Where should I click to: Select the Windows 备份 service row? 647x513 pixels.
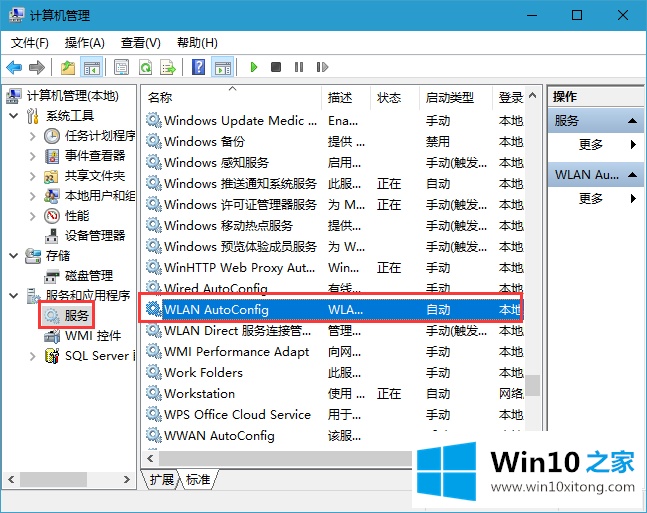(334, 142)
